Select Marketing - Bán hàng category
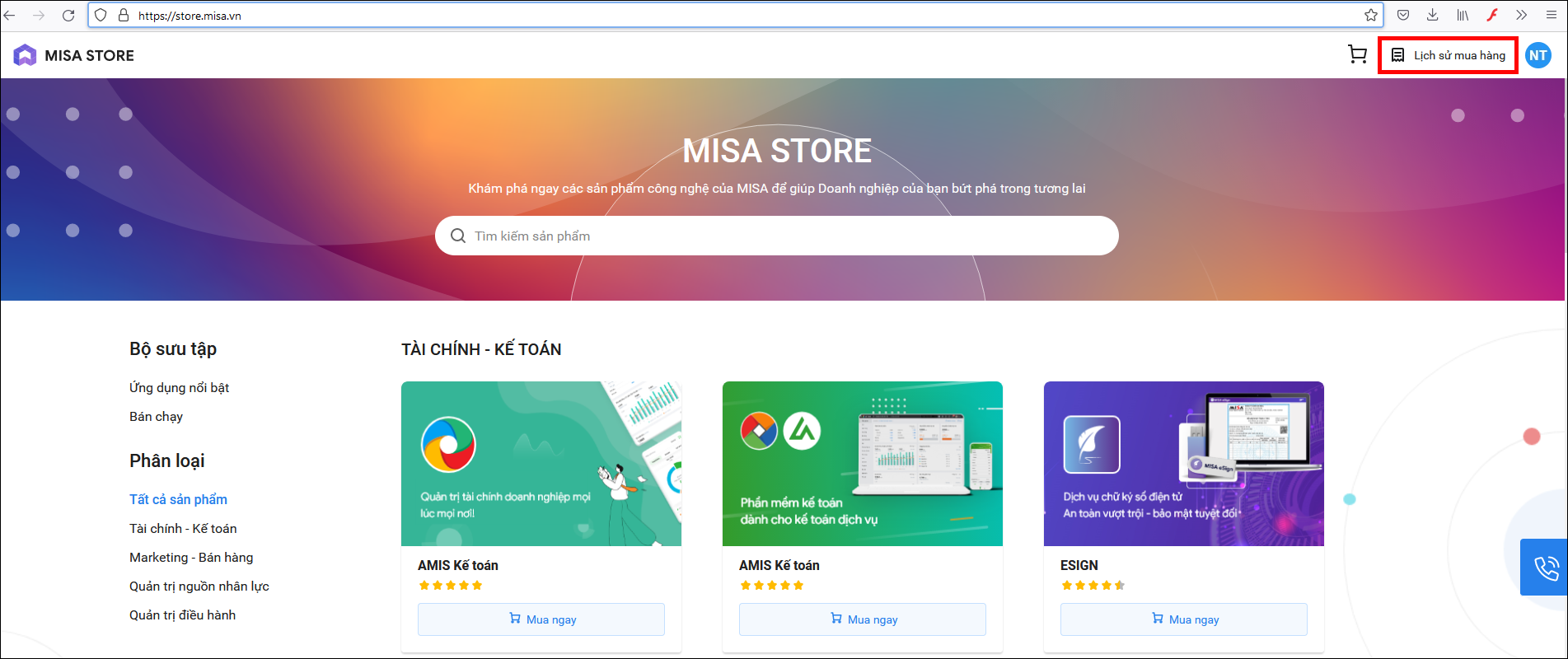 [191, 558]
